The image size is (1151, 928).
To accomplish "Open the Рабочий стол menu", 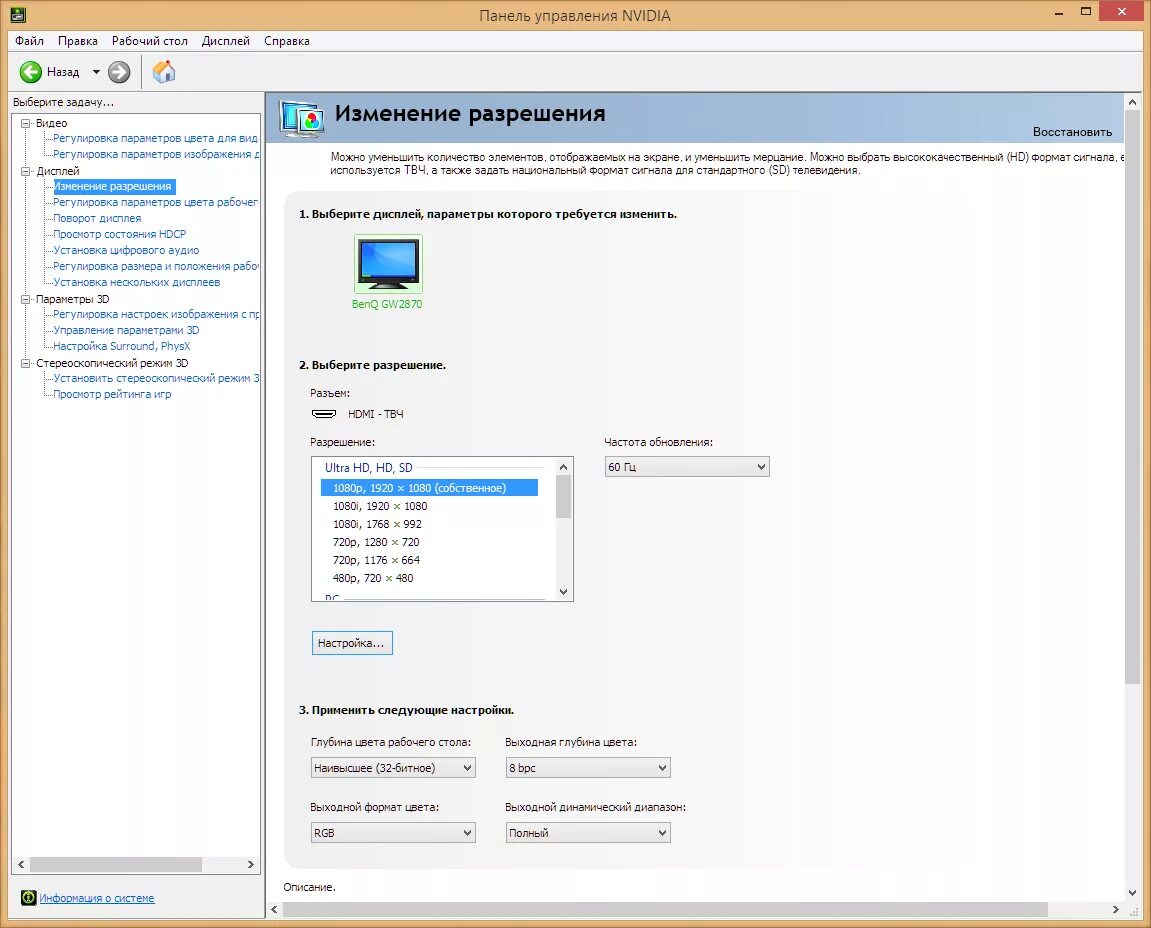I will pyautogui.click(x=150, y=41).
